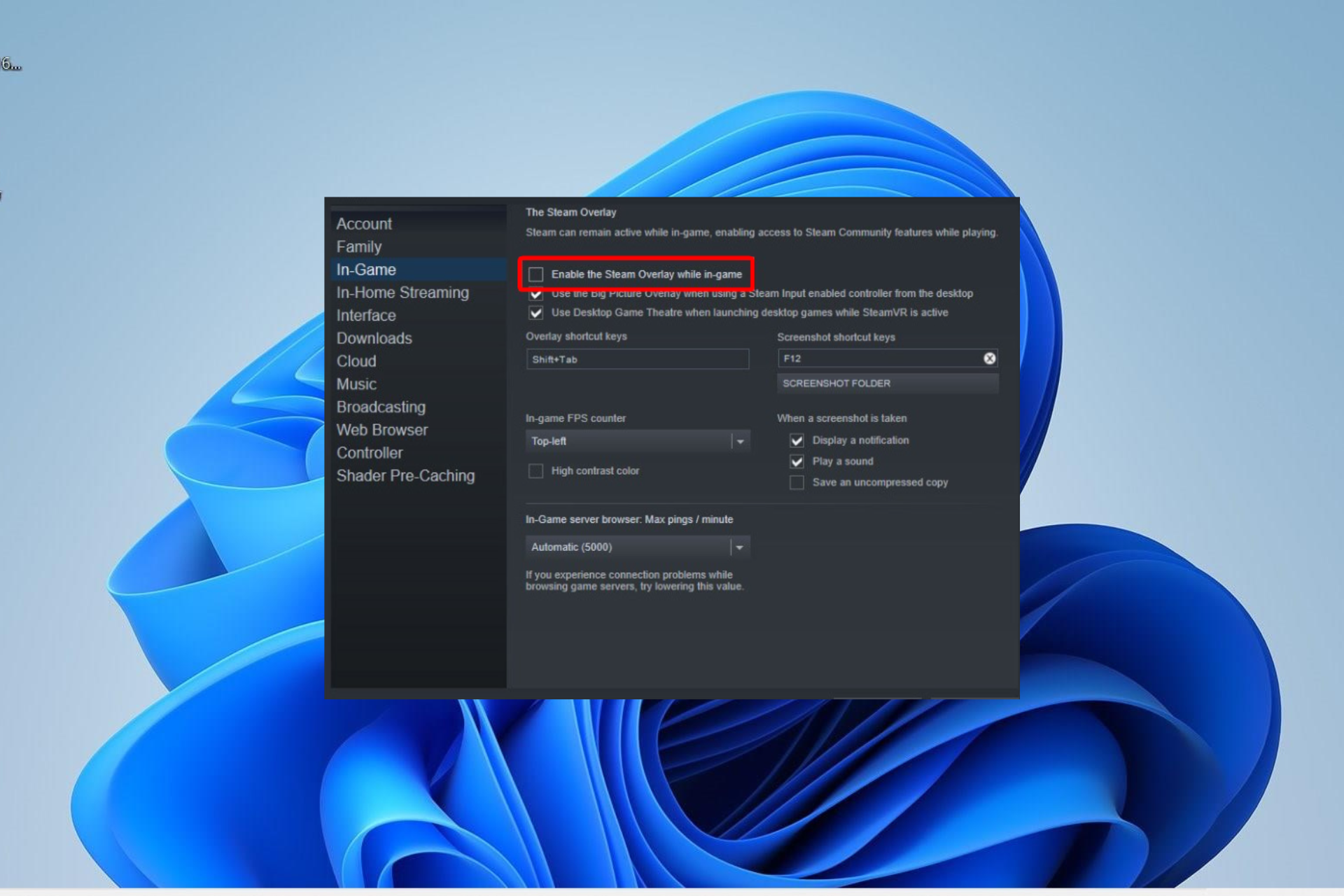Select the In-Game settings tab

(365, 269)
